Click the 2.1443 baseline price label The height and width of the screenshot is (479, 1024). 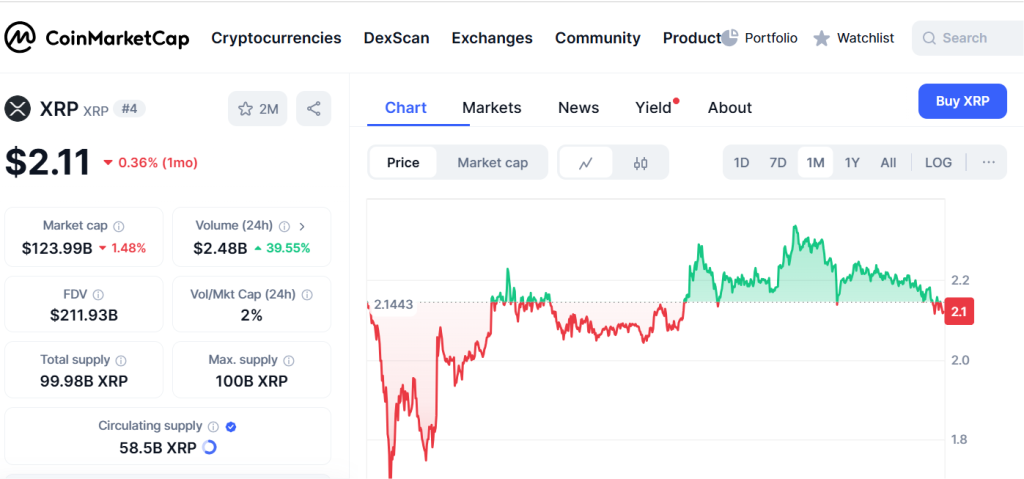(x=393, y=305)
